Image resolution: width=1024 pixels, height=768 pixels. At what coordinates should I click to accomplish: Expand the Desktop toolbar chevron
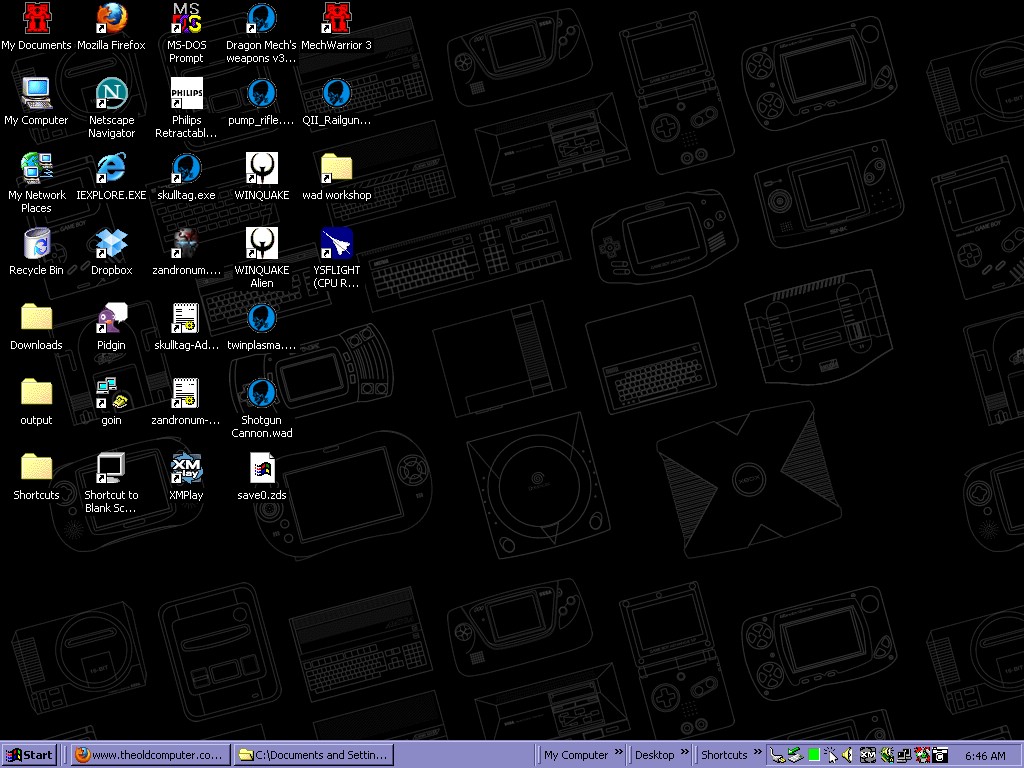(x=685, y=754)
